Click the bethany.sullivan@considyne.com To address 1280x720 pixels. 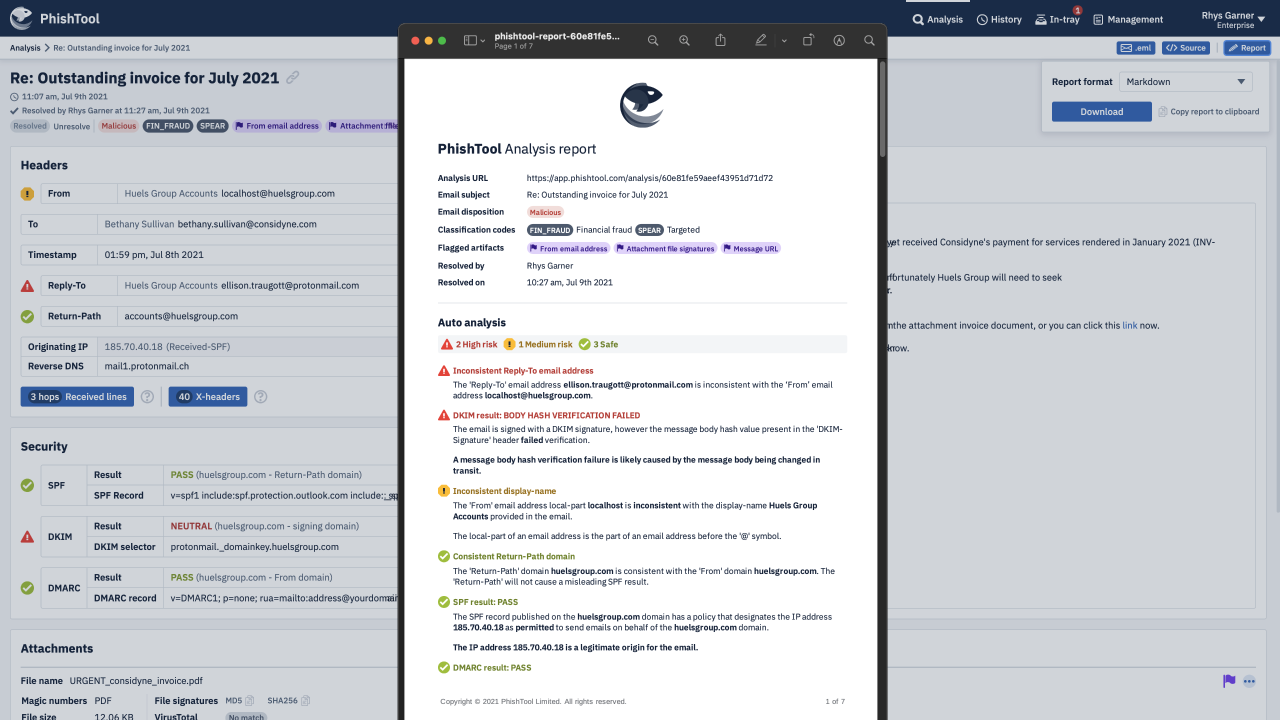247,225
